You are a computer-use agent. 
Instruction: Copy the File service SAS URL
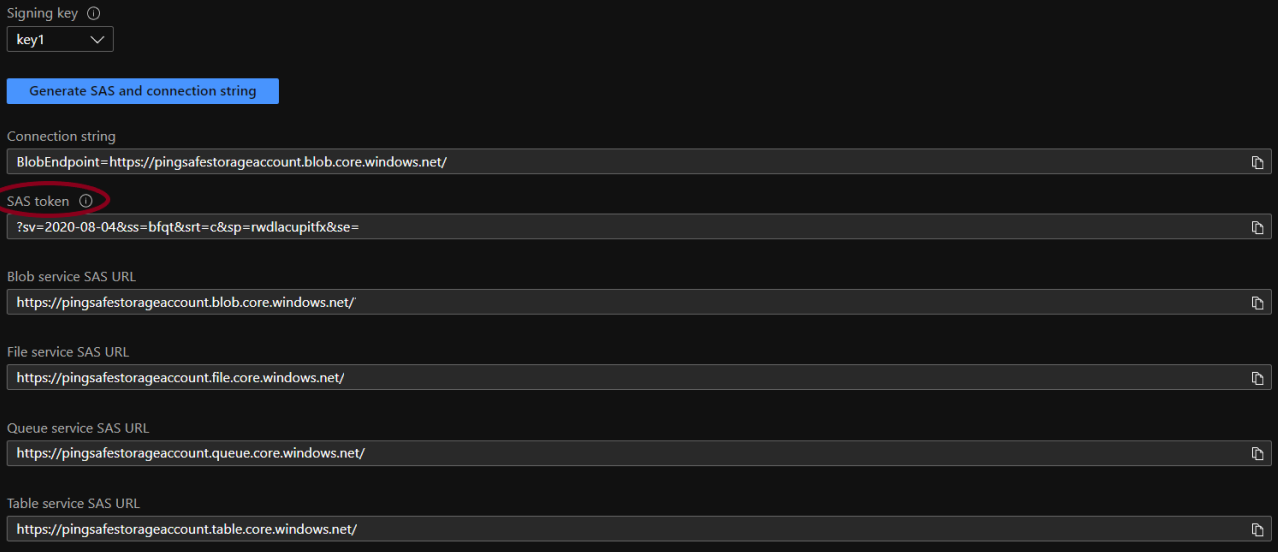(1258, 378)
